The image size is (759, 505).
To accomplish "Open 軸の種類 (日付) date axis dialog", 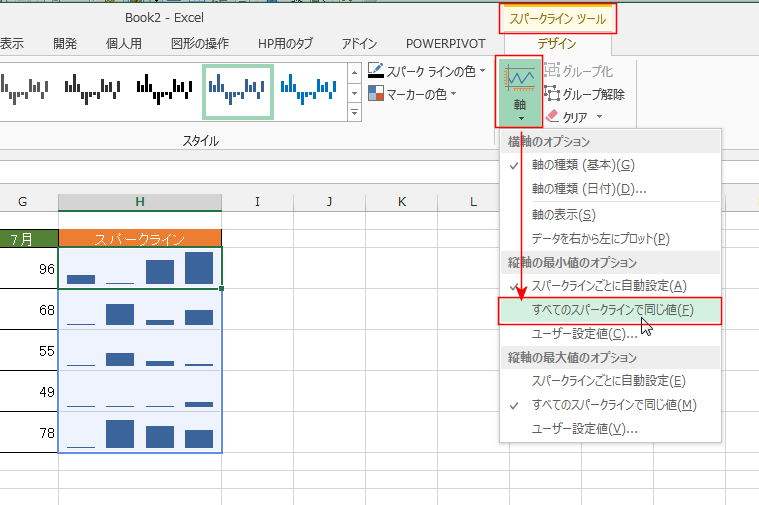I will [x=588, y=188].
